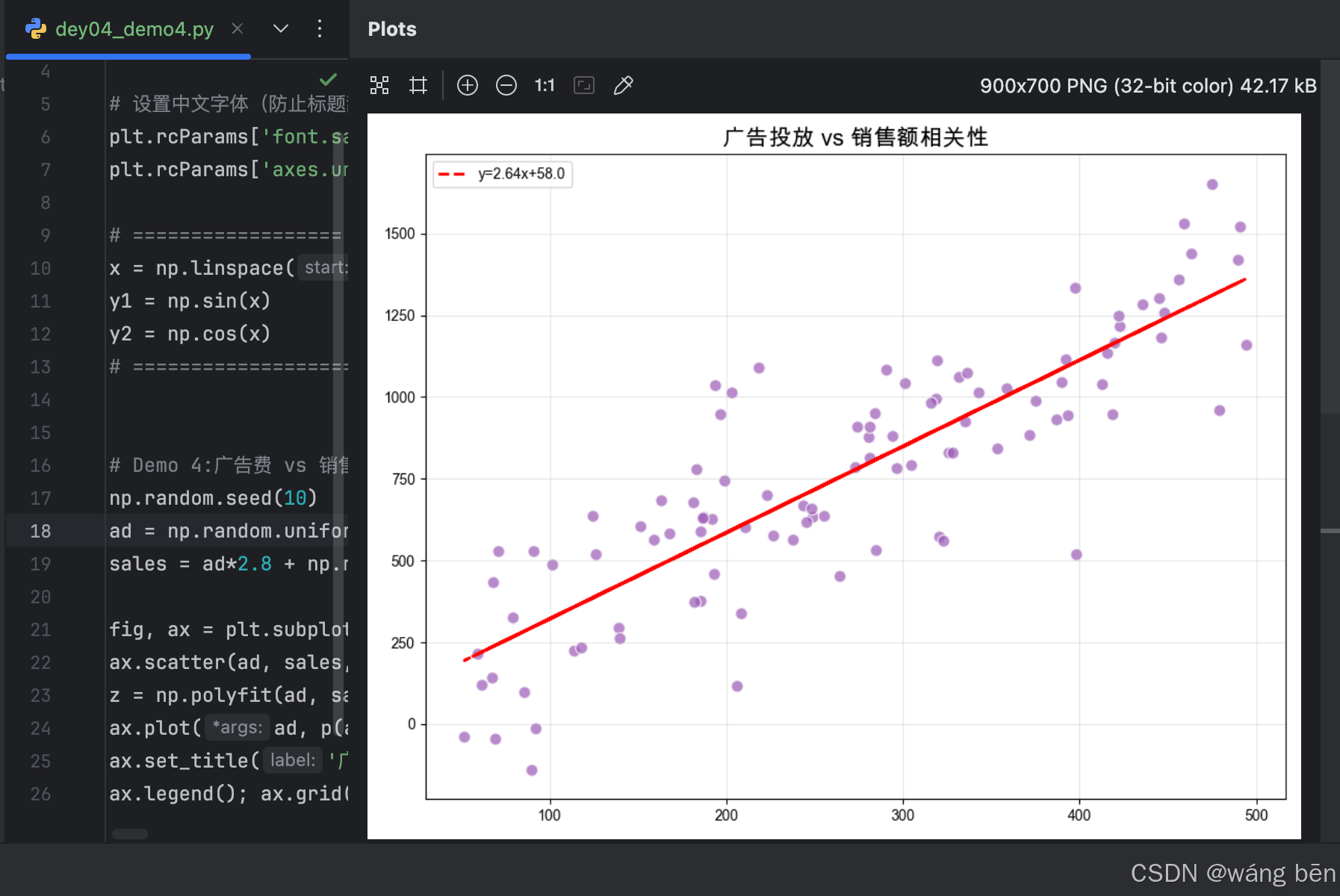
Task: Click the z = np.polyfit line
Action: coord(229,695)
